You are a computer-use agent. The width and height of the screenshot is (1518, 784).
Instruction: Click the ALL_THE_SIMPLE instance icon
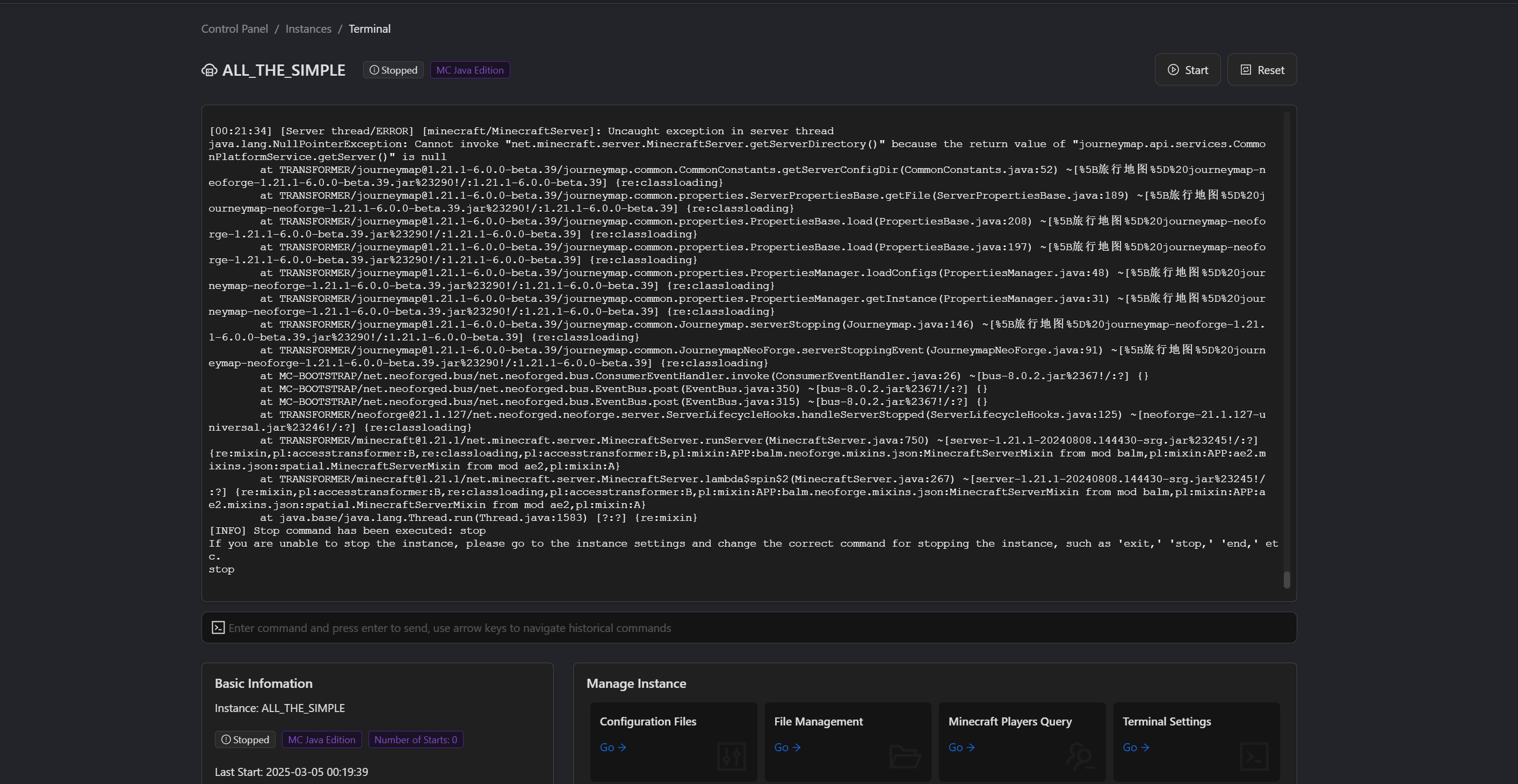209,70
